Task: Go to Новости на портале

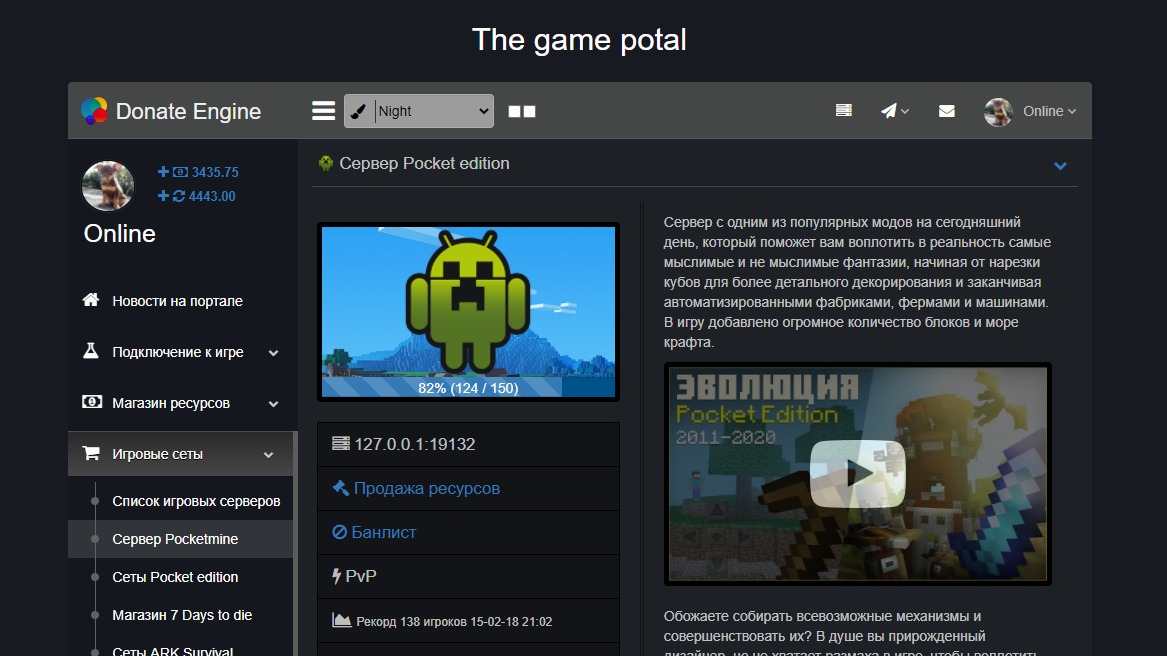Action: click(x=177, y=301)
